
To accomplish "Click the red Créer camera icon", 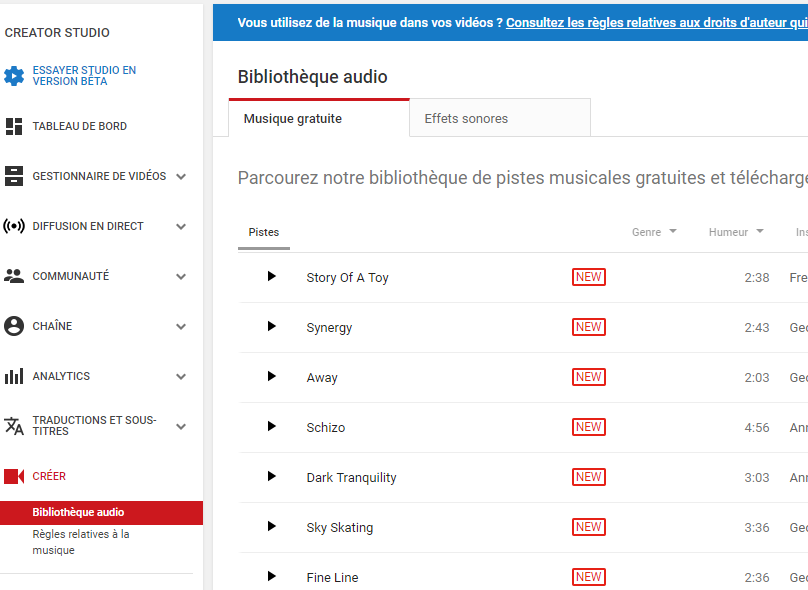I will coord(14,476).
